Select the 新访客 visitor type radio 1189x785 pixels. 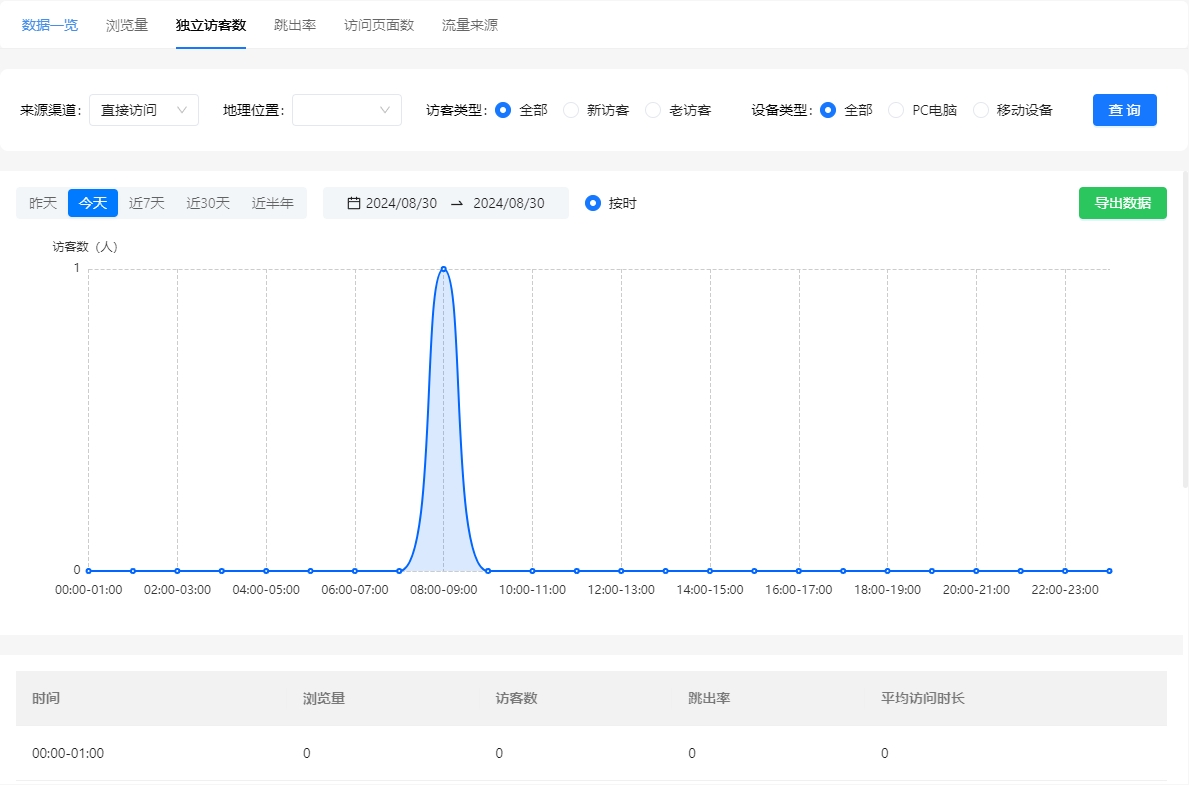tap(571, 110)
